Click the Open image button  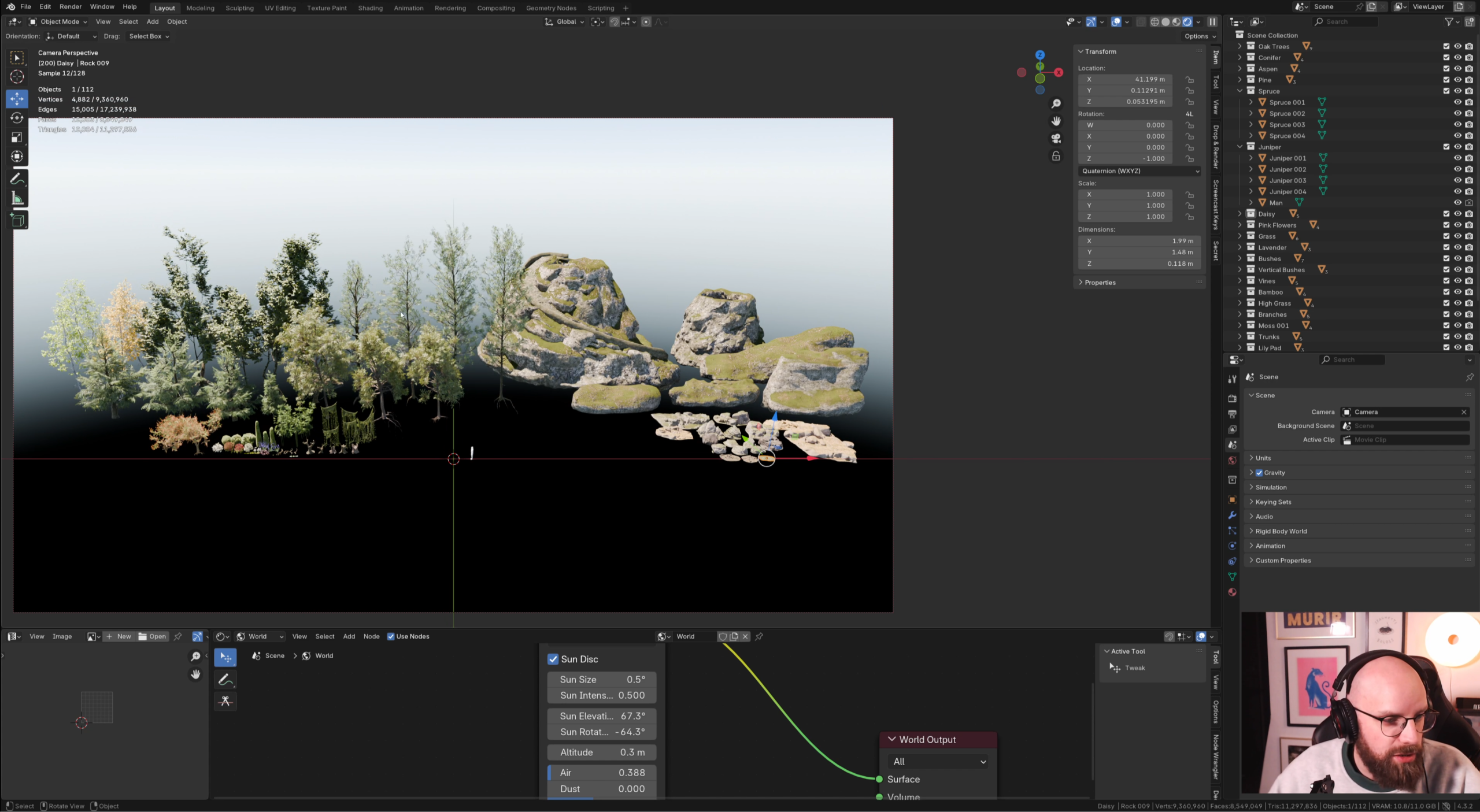pyautogui.click(x=152, y=636)
